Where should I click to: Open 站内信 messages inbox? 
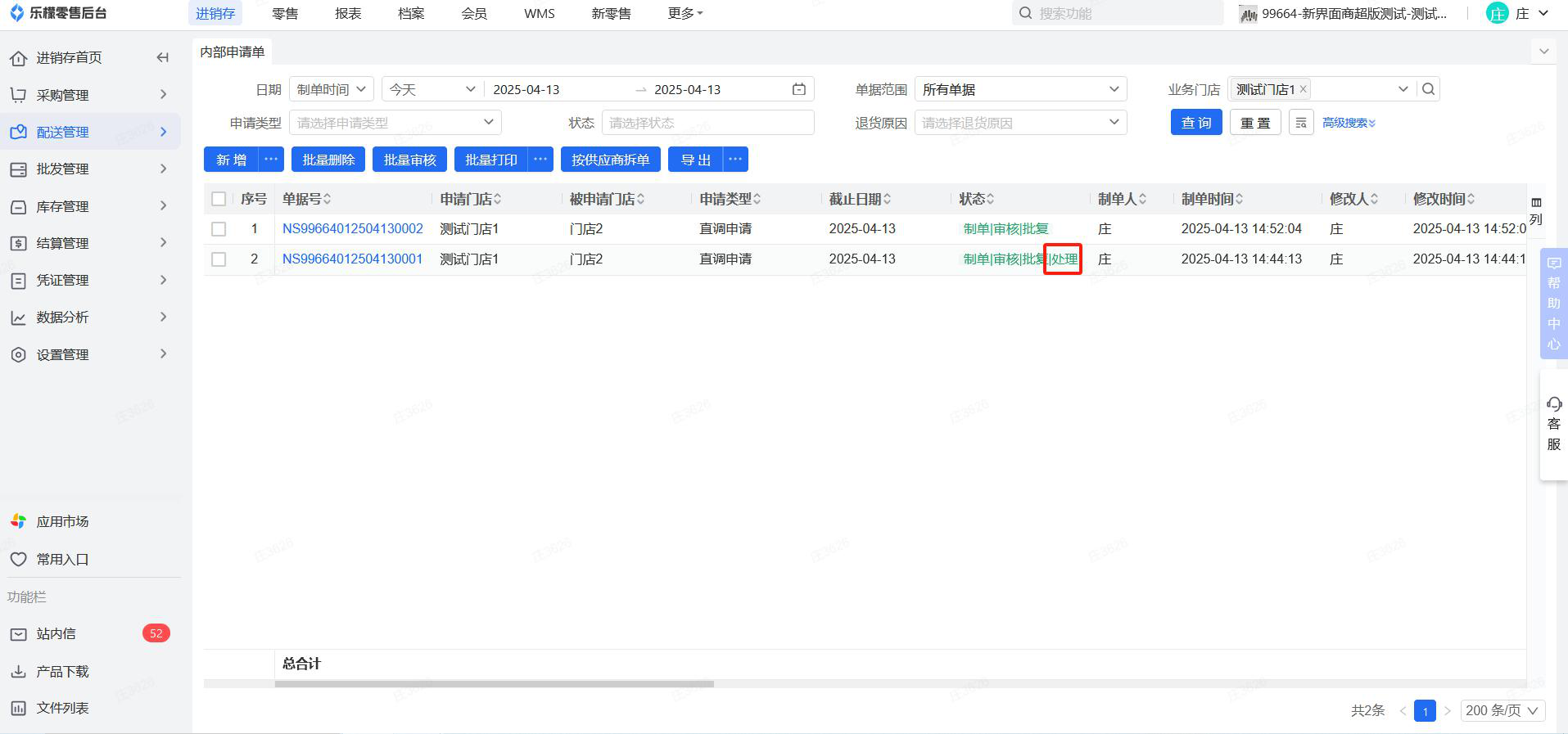(56, 633)
